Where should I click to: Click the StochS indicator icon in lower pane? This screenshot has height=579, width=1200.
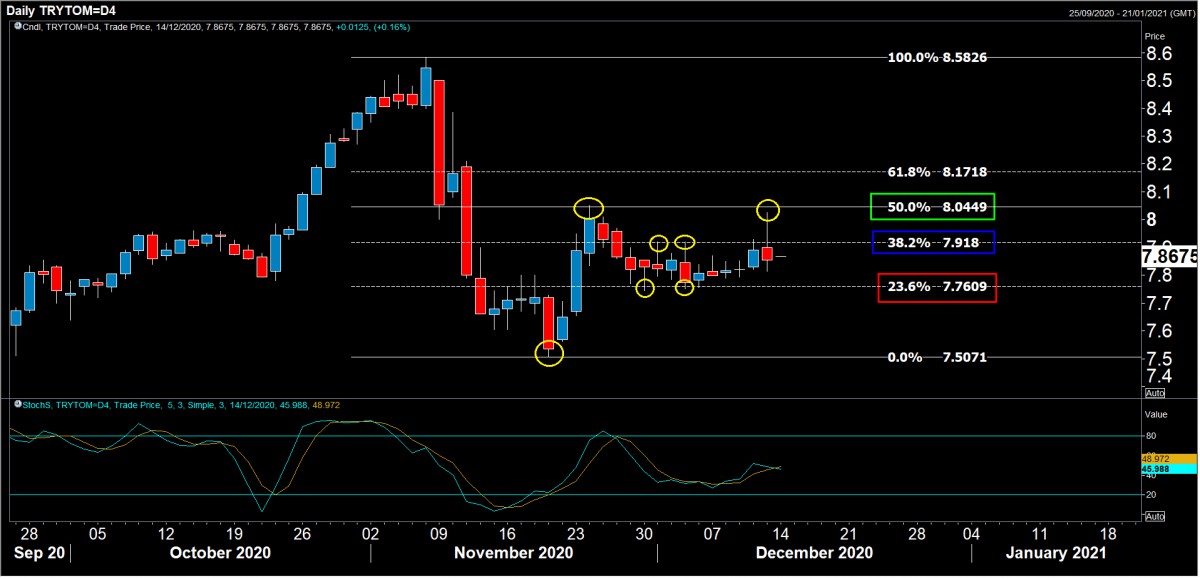tap(17, 403)
